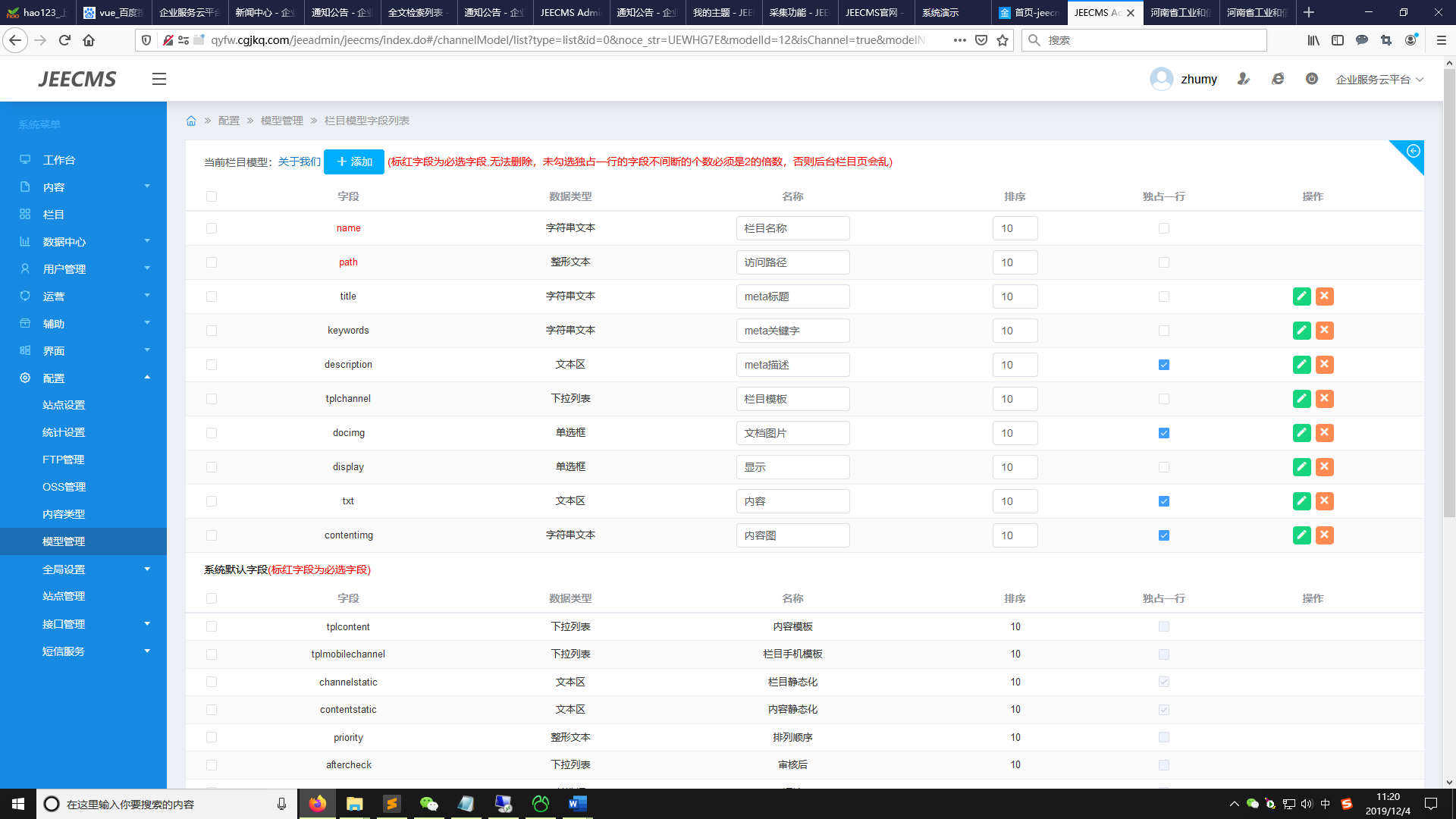This screenshot has height=819, width=1456.
Task: Click the blue corner back arrow icon
Action: (x=1413, y=151)
